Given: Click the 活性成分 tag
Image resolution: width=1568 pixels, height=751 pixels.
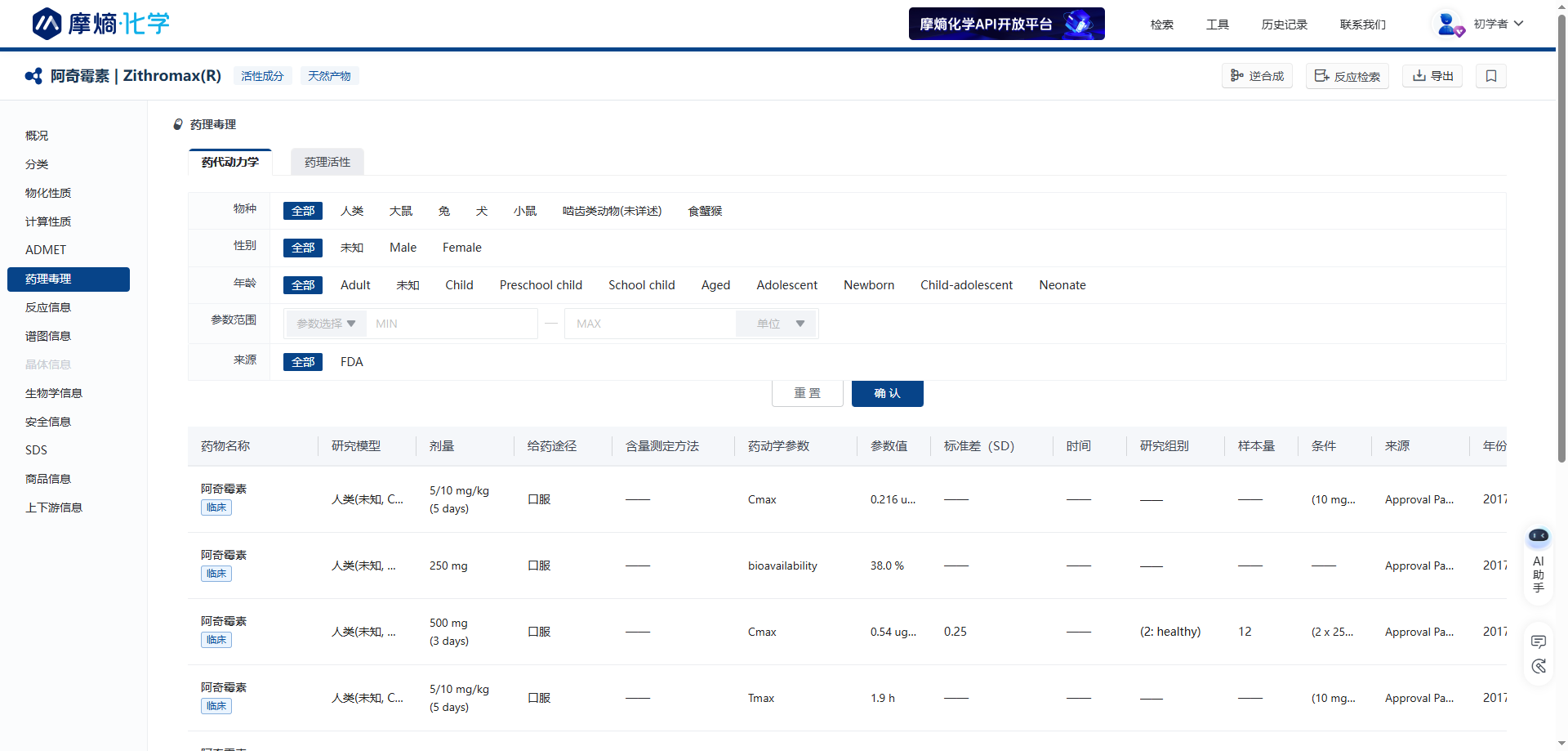Looking at the screenshot, I should click(262, 76).
